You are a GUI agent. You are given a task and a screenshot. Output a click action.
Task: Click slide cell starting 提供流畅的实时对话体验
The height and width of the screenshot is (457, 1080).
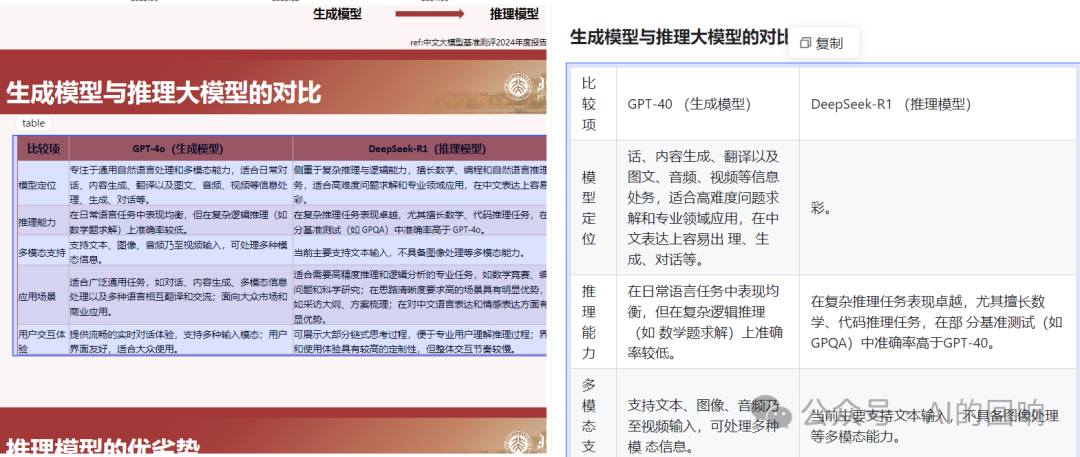(x=180, y=340)
